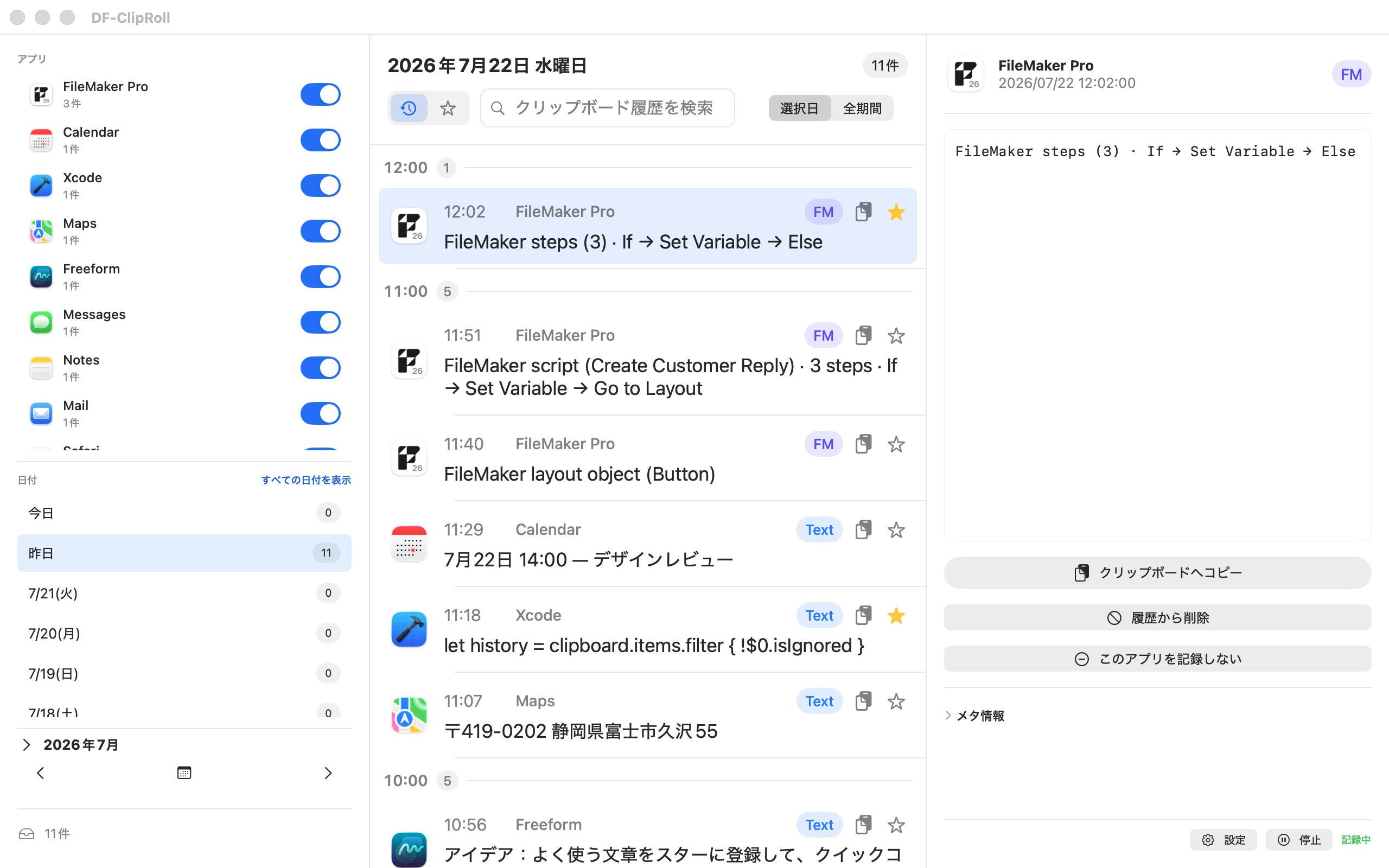
Task: Click the FM type badge in detail header
Action: click(1351, 74)
